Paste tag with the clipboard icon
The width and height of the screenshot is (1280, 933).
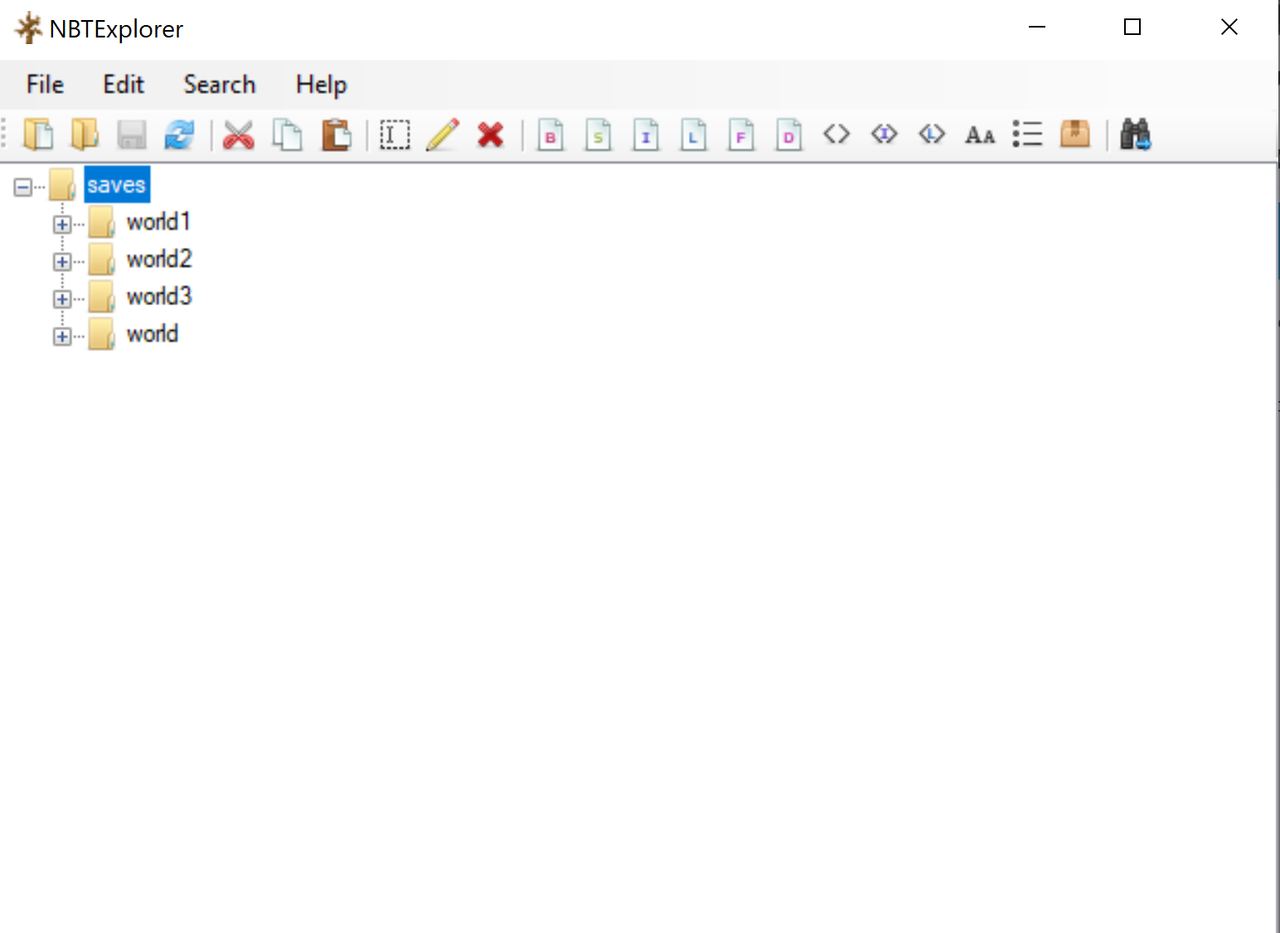(335, 134)
